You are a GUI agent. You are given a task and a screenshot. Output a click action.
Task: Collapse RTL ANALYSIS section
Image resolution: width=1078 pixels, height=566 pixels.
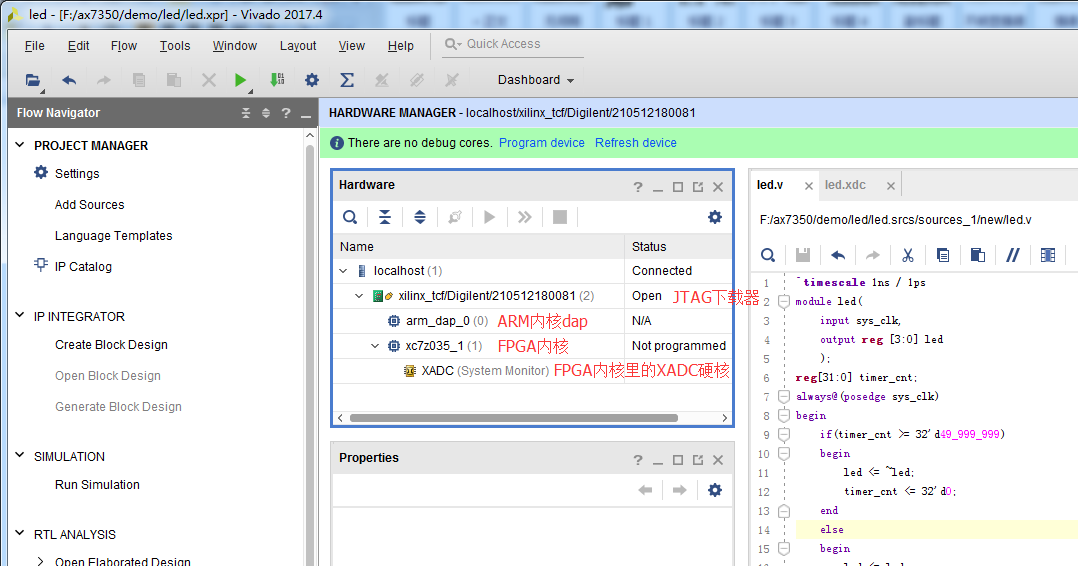point(19,533)
